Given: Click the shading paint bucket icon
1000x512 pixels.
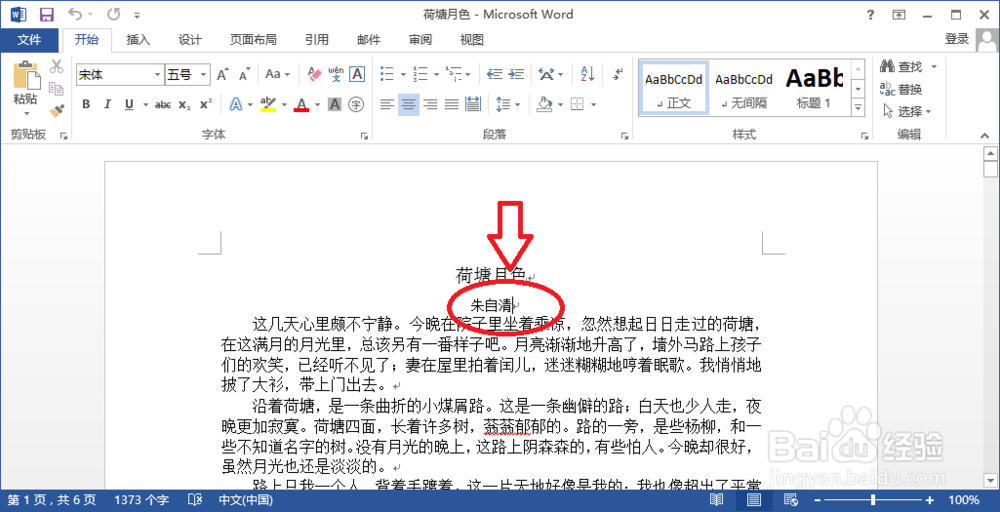Looking at the screenshot, I should point(545,104).
